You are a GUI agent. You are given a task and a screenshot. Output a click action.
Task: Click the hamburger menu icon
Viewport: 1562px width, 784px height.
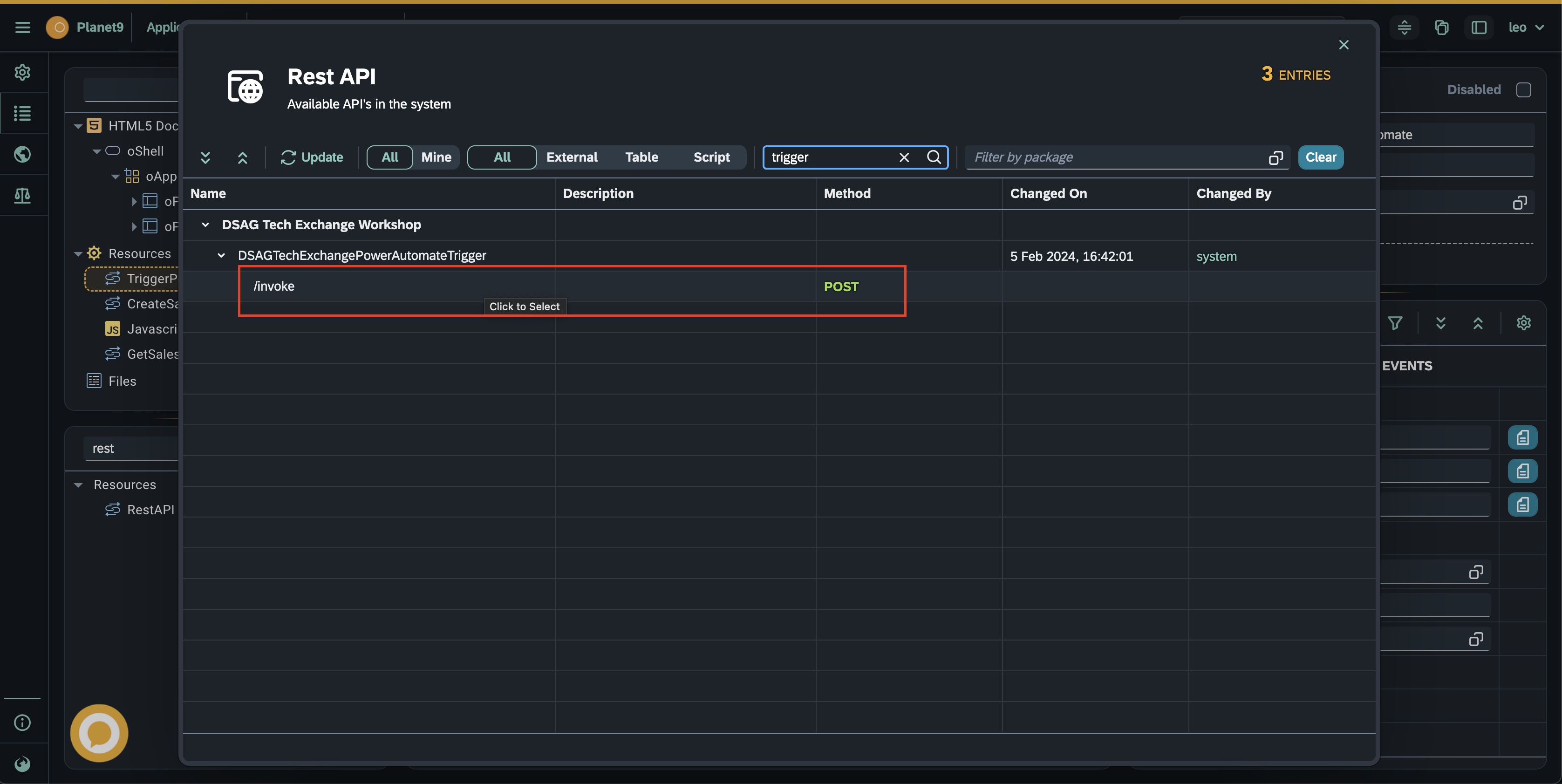point(22,27)
